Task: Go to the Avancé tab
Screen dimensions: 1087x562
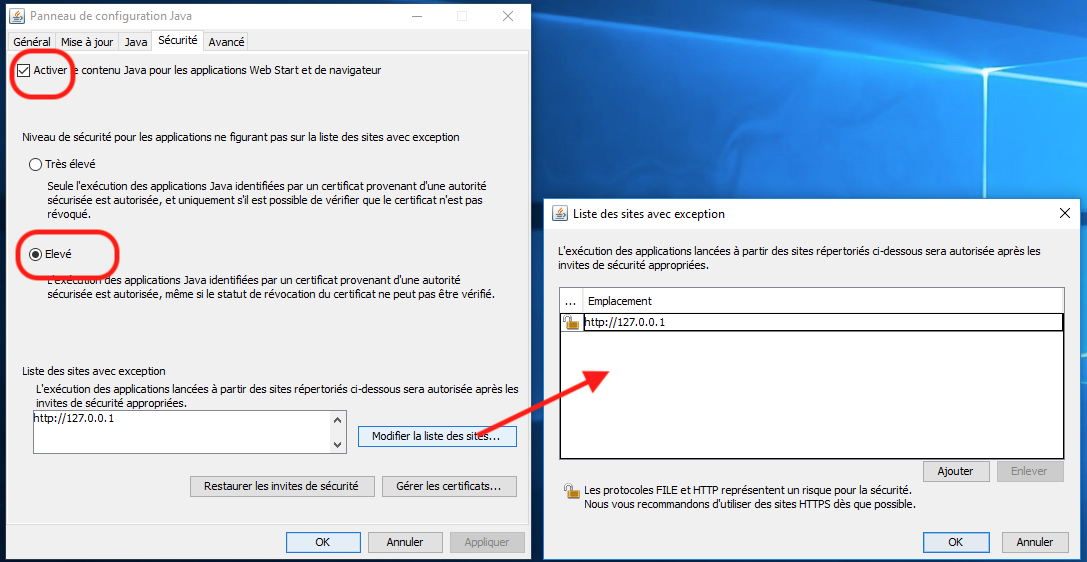Action: pyautogui.click(x=226, y=42)
